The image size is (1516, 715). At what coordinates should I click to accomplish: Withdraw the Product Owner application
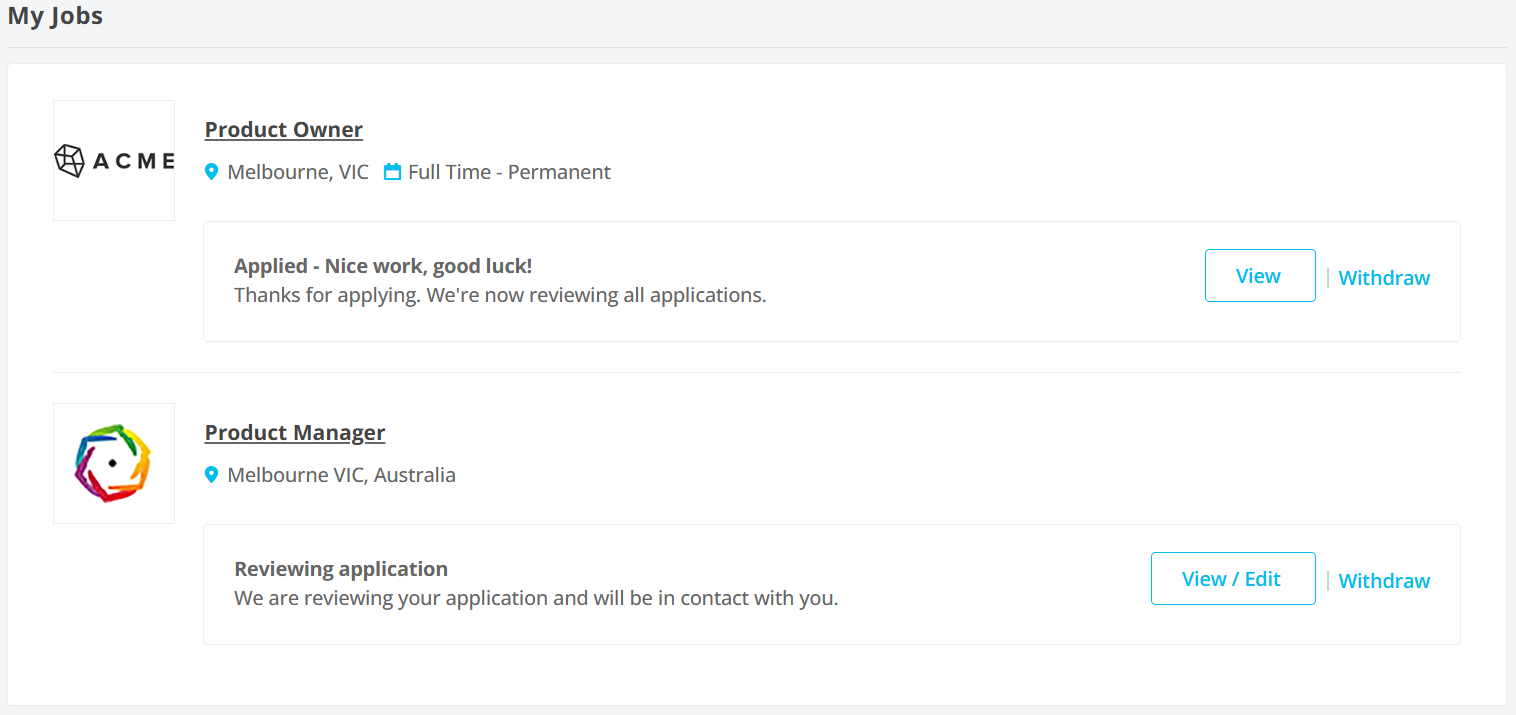tap(1384, 277)
